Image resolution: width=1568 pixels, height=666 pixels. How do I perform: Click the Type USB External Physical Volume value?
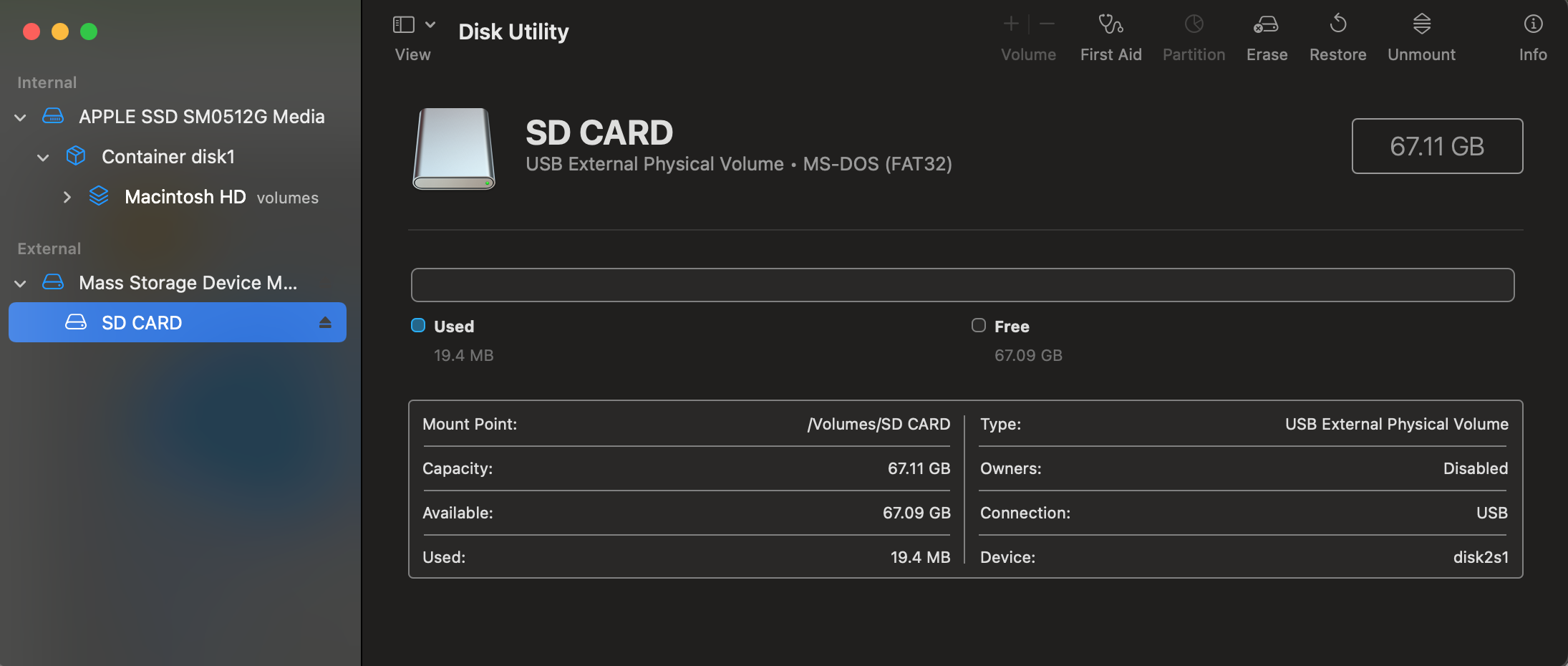(1397, 424)
